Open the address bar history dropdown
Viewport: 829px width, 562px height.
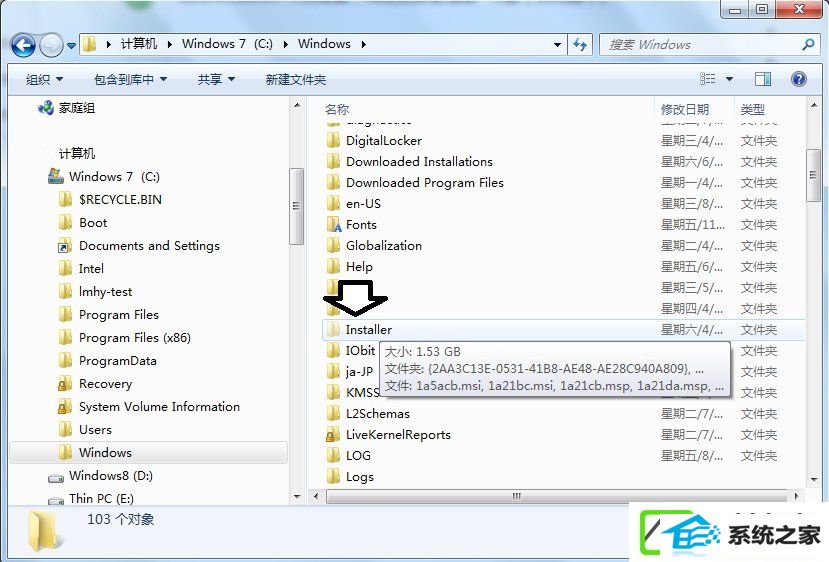[557, 45]
